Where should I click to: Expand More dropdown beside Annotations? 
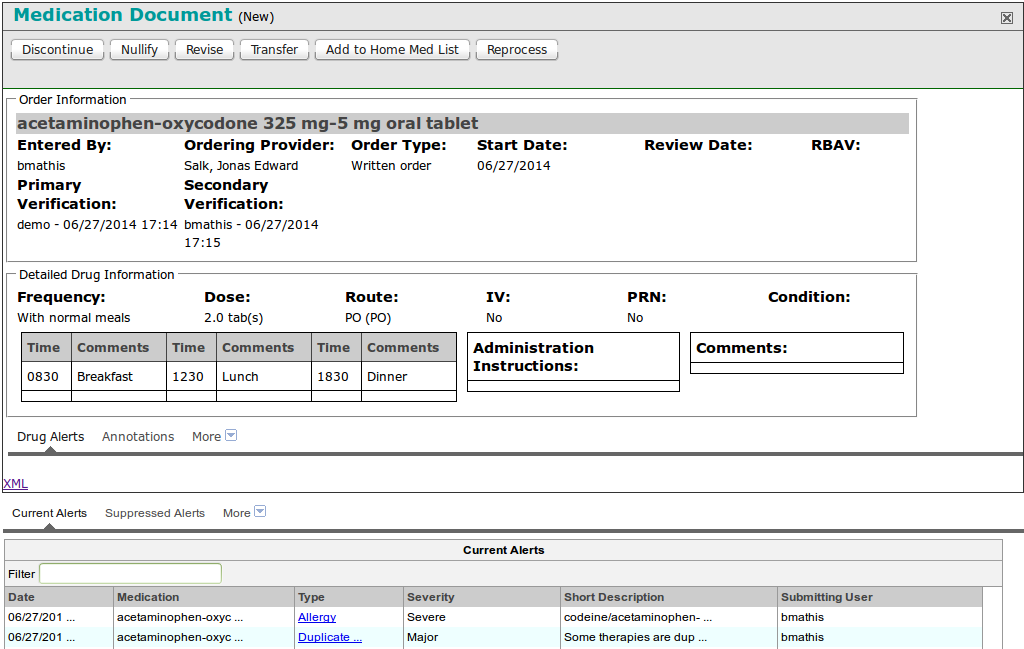click(214, 436)
